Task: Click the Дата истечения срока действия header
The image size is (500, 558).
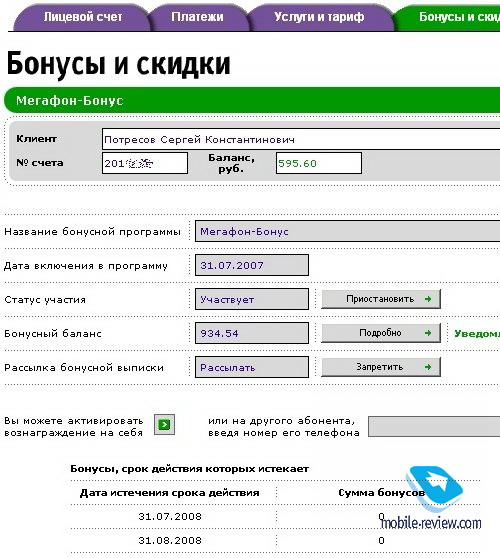Action: (169, 493)
